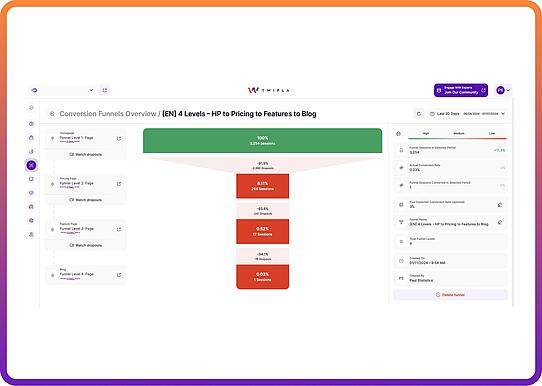Viewport: 542px width, 386px height.
Task: Click the Actual Conversion Rate 0.03% value
Action: coord(415,170)
